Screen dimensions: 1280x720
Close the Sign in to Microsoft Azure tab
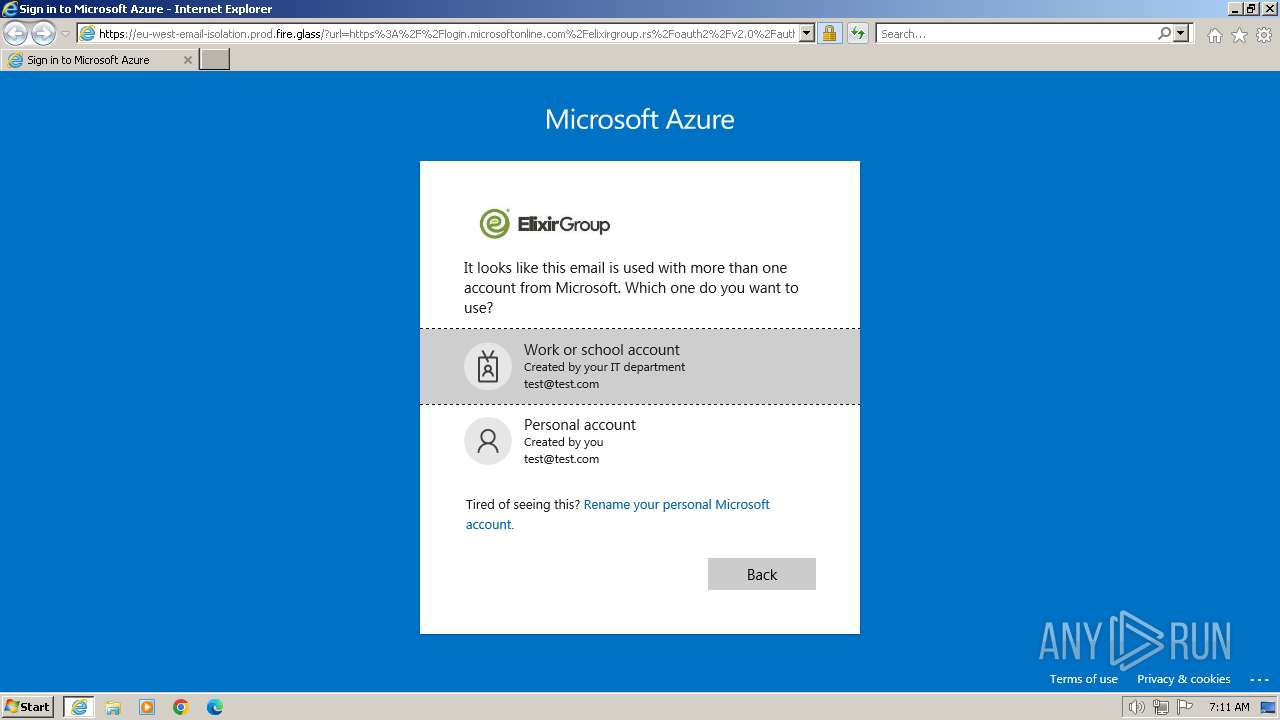click(187, 60)
